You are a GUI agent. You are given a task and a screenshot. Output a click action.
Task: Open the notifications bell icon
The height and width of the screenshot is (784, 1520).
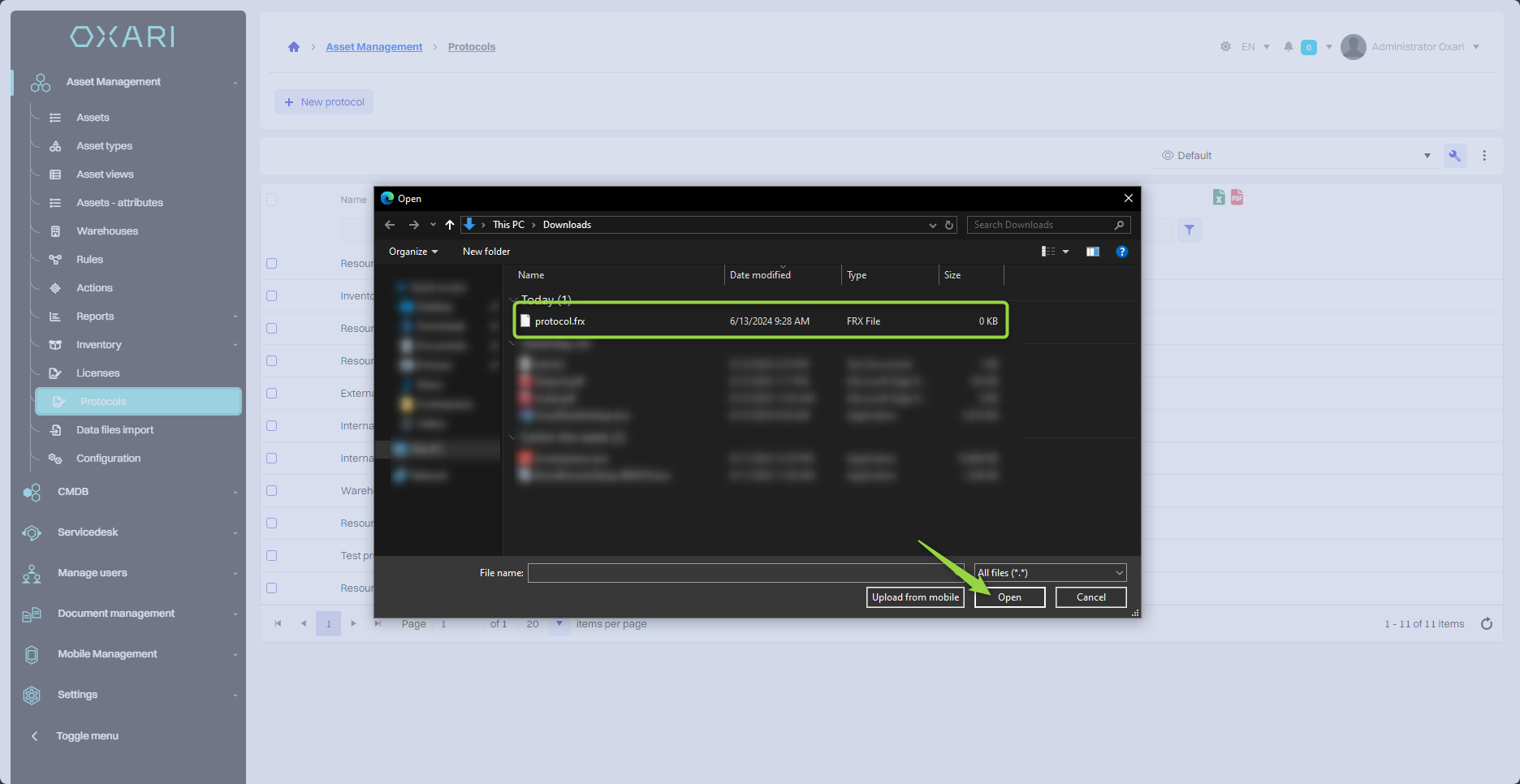1288,47
